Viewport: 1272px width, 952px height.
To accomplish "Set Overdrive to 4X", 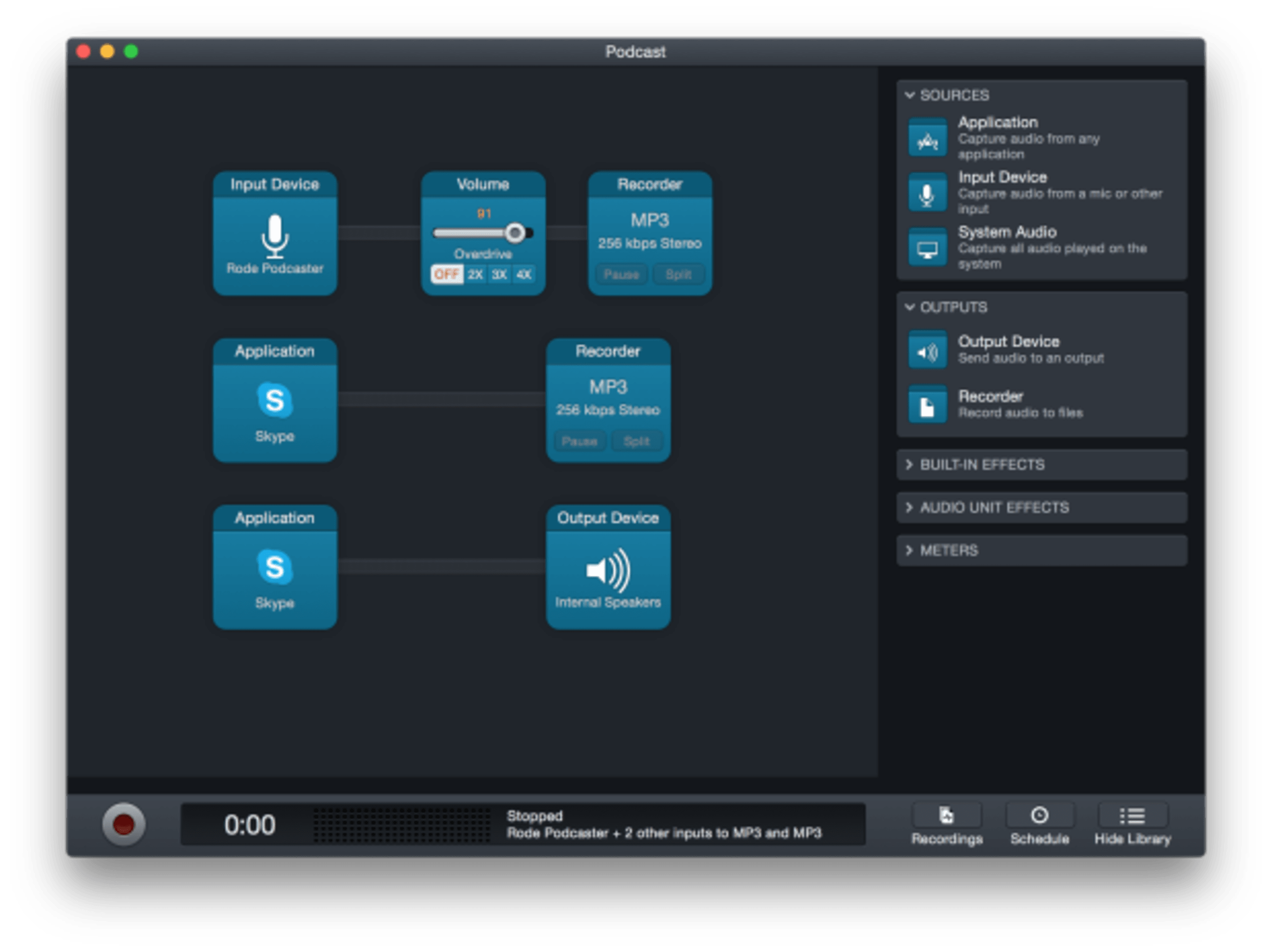I will click(x=523, y=274).
